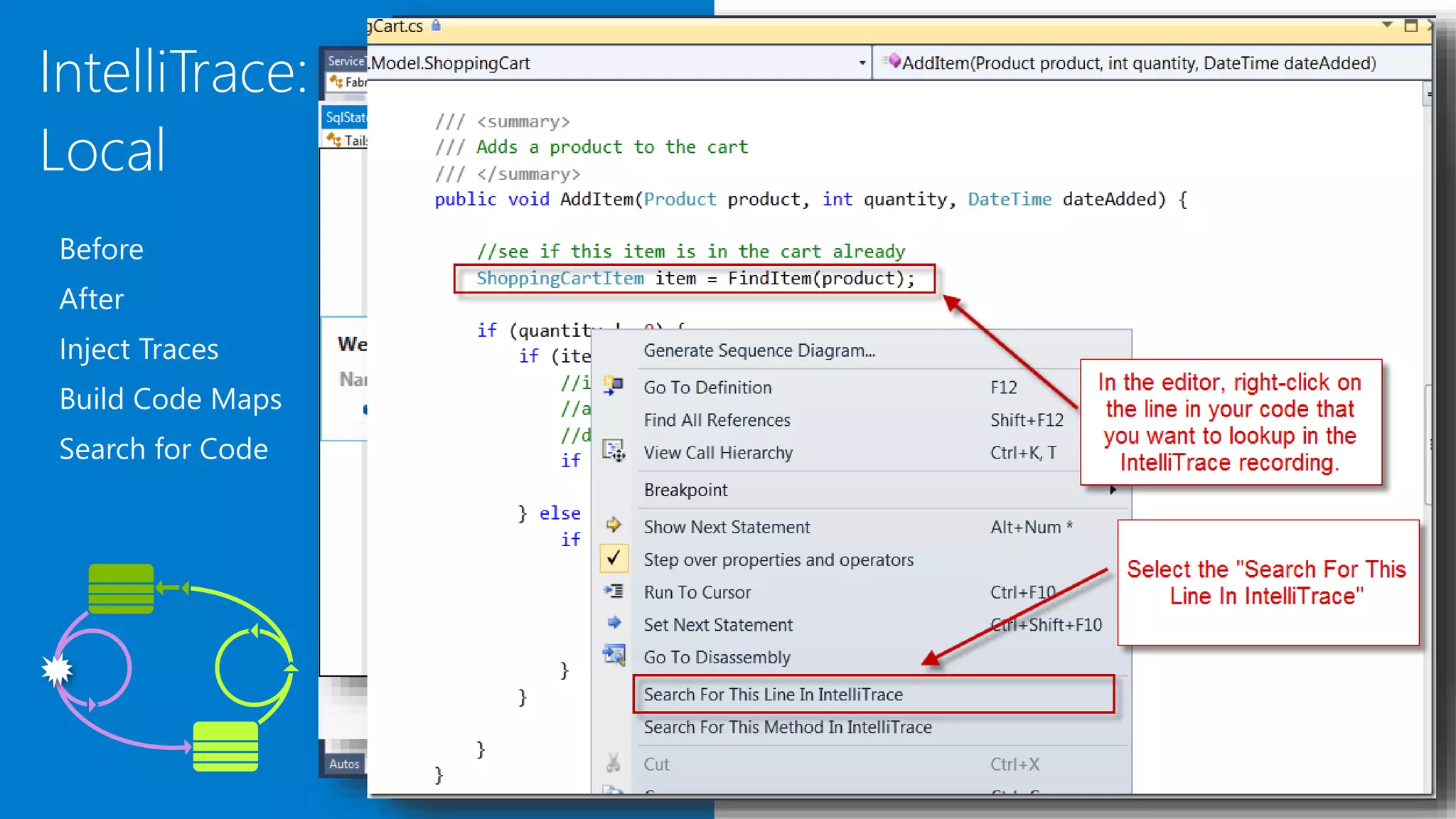Image resolution: width=1456 pixels, height=819 pixels.
Task: Click the Product type in AddItem signature
Action: point(680,200)
